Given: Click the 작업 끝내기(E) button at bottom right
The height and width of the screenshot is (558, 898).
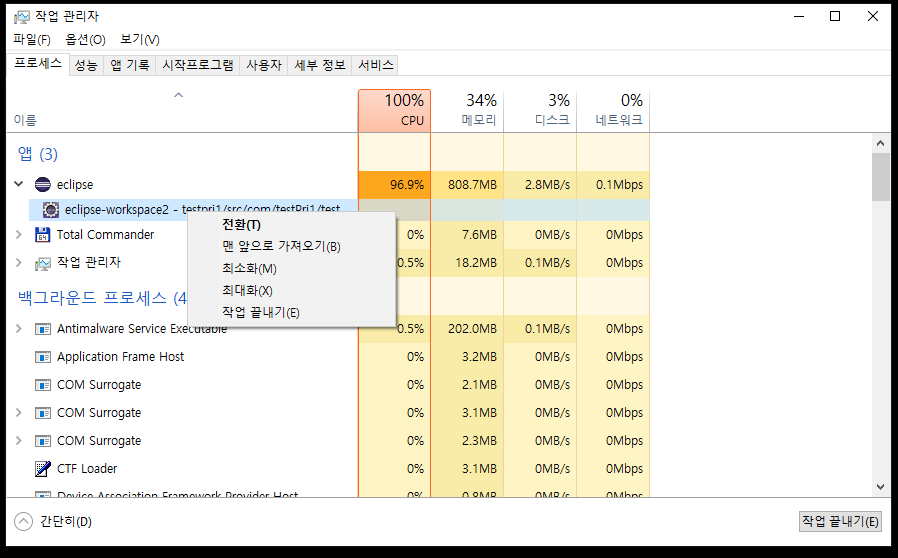Looking at the screenshot, I should point(840,521).
